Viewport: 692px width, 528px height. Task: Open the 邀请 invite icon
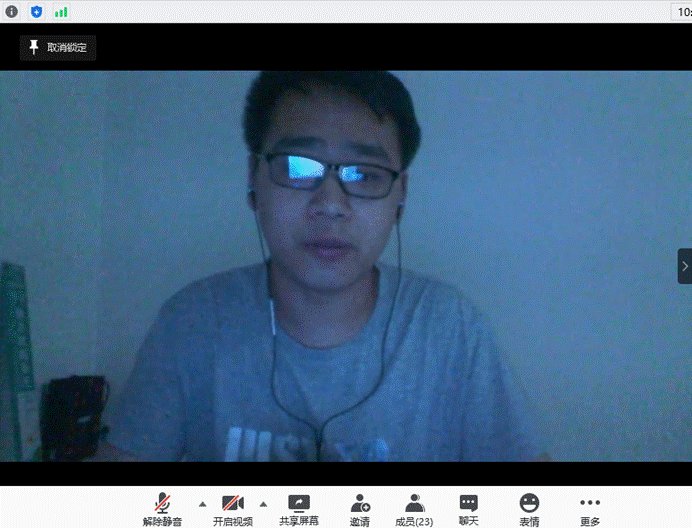(x=360, y=503)
